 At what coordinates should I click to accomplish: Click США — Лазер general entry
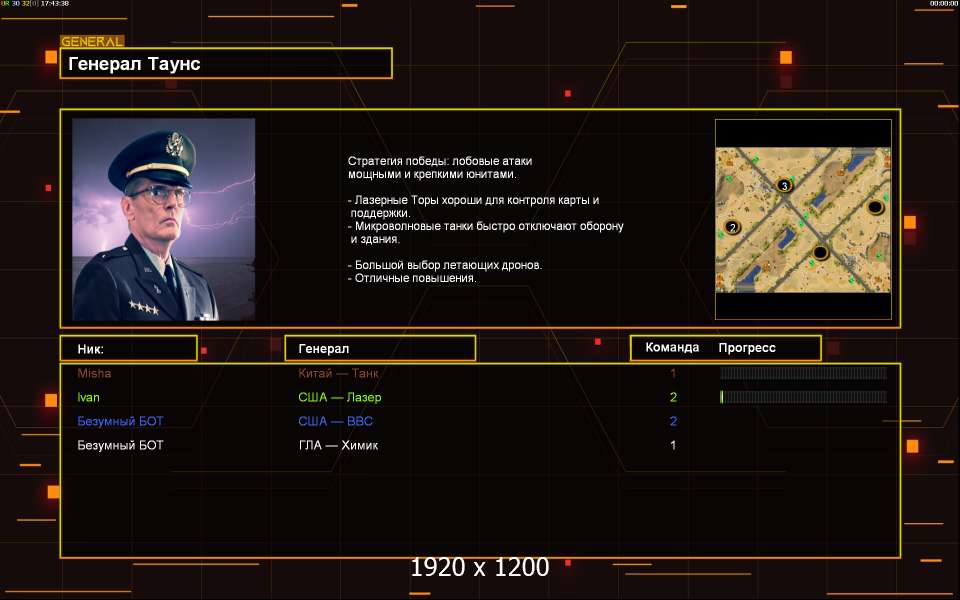point(340,397)
